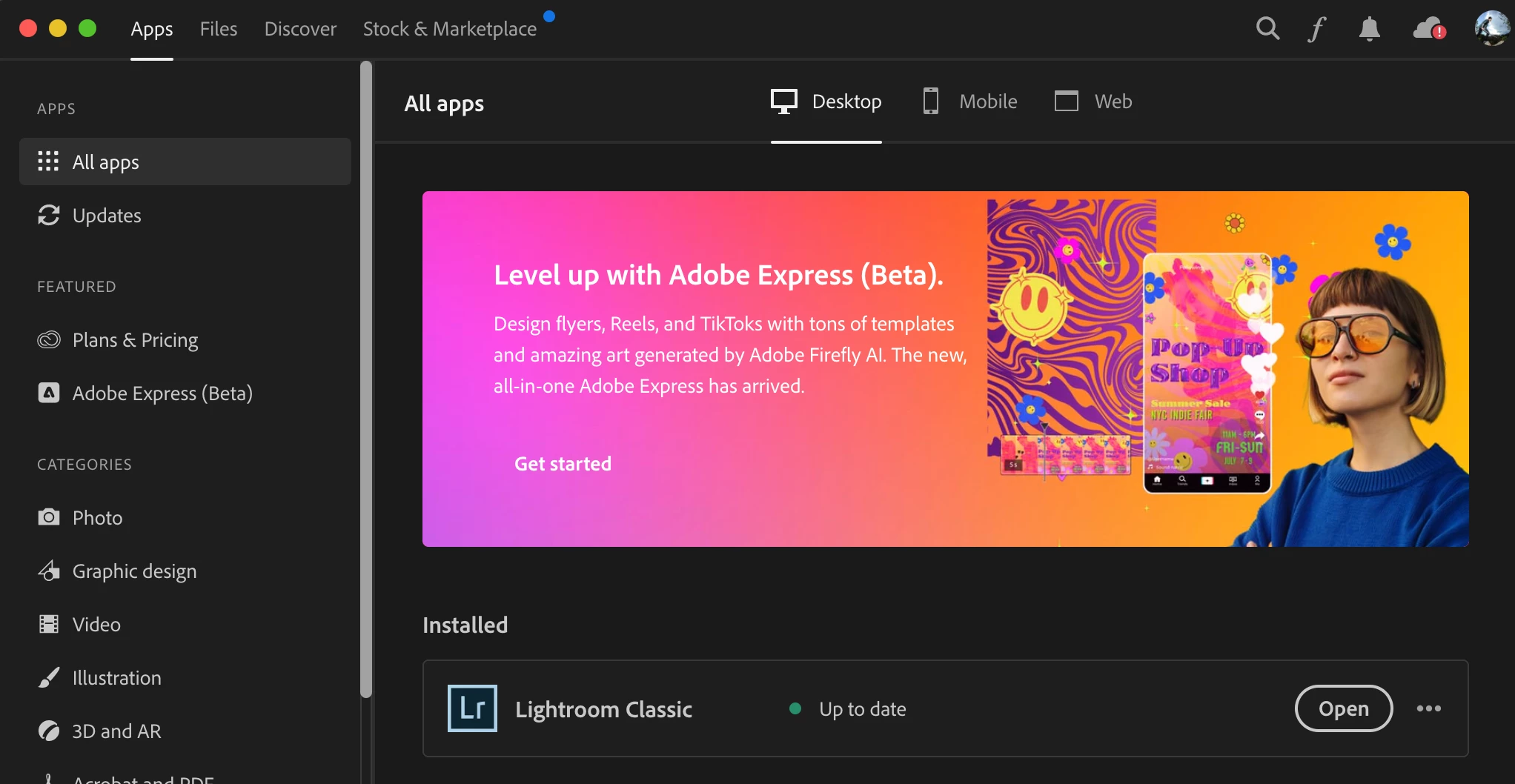1515x784 pixels.
Task: Click the Mobile phone icon
Action: click(931, 102)
